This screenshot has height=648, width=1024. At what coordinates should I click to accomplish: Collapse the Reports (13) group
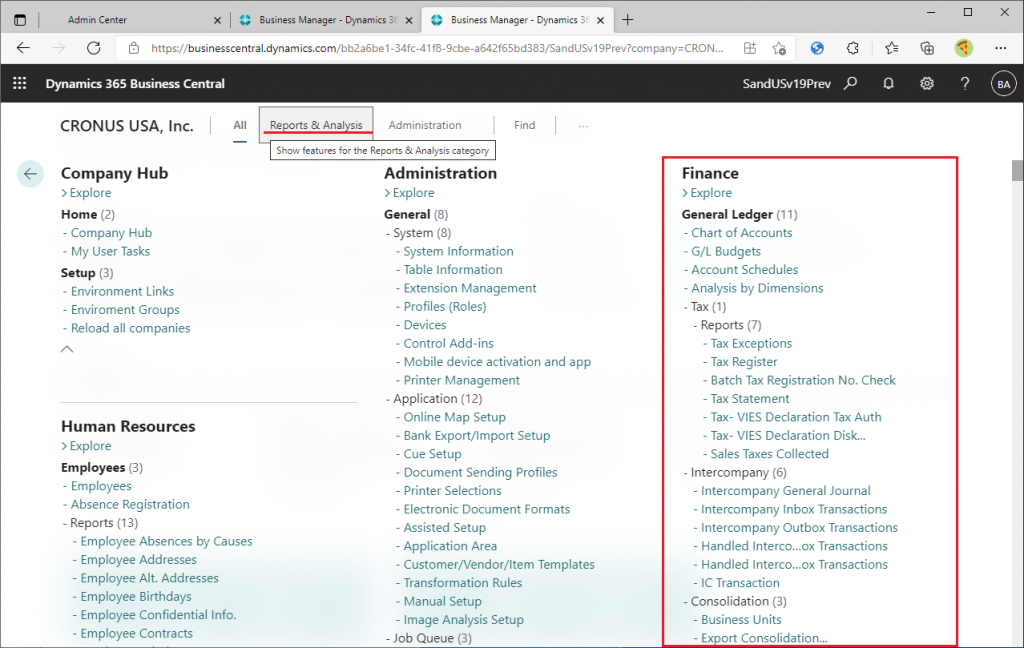[100, 523]
